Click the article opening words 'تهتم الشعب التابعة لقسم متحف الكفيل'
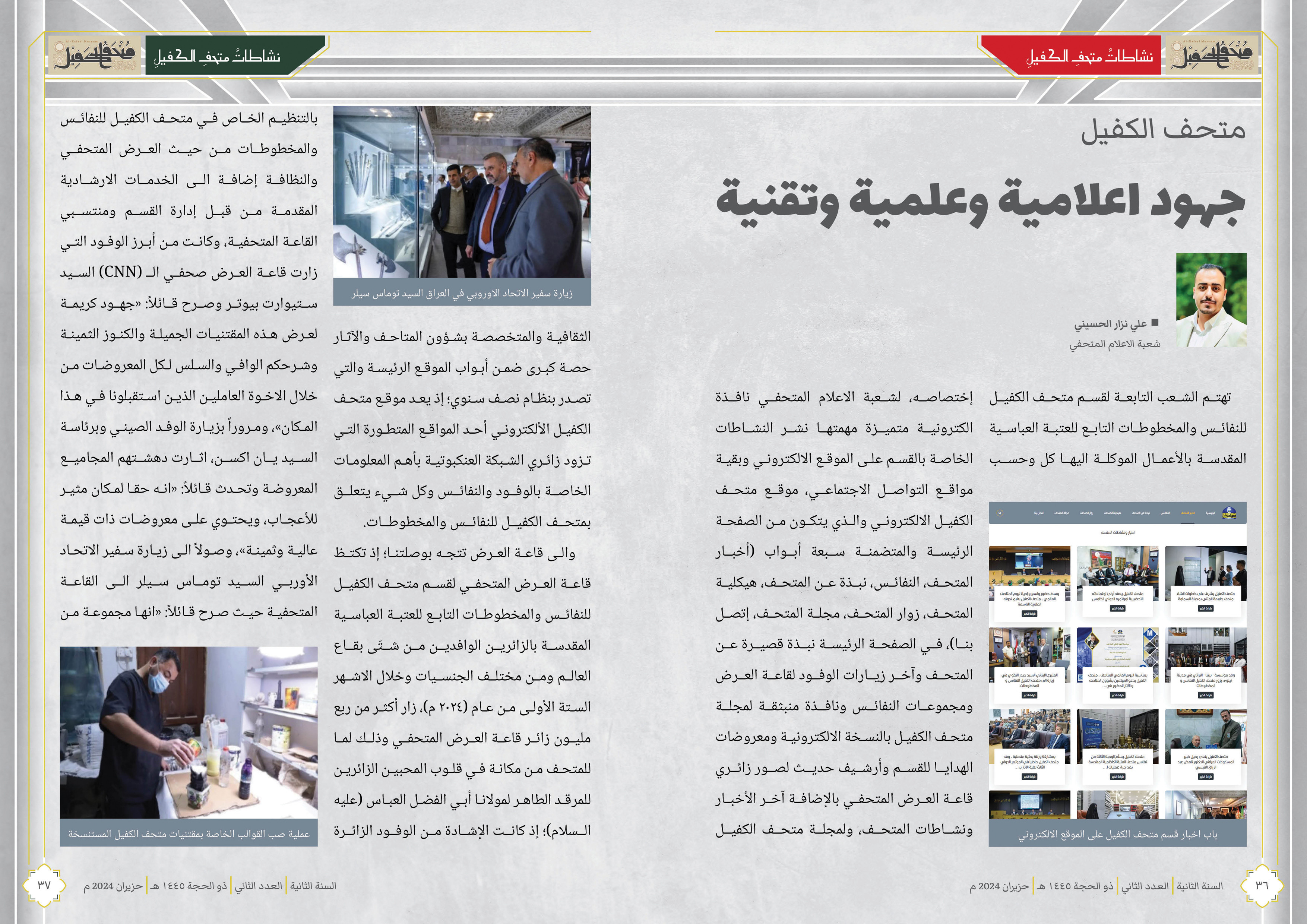Image resolution: width=1307 pixels, height=924 pixels. pyautogui.click(x=1110, y=397)
